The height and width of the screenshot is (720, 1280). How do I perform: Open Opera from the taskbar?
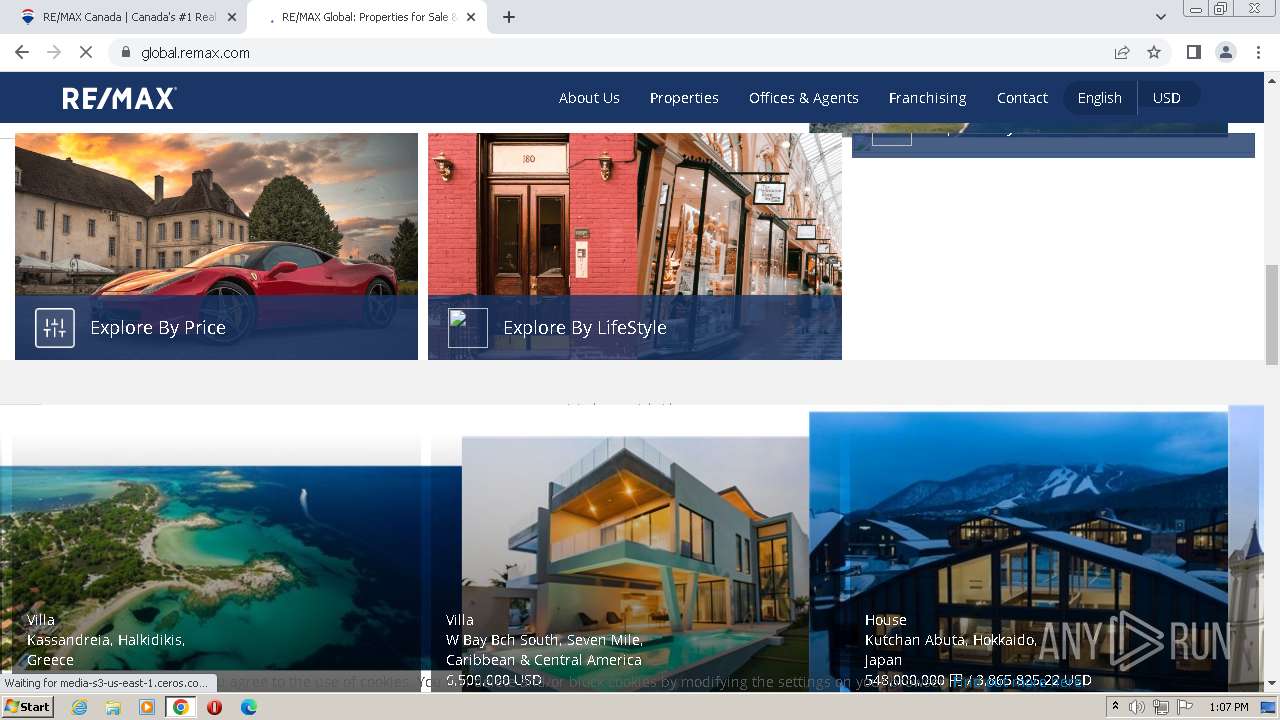(x=214, y=707)
